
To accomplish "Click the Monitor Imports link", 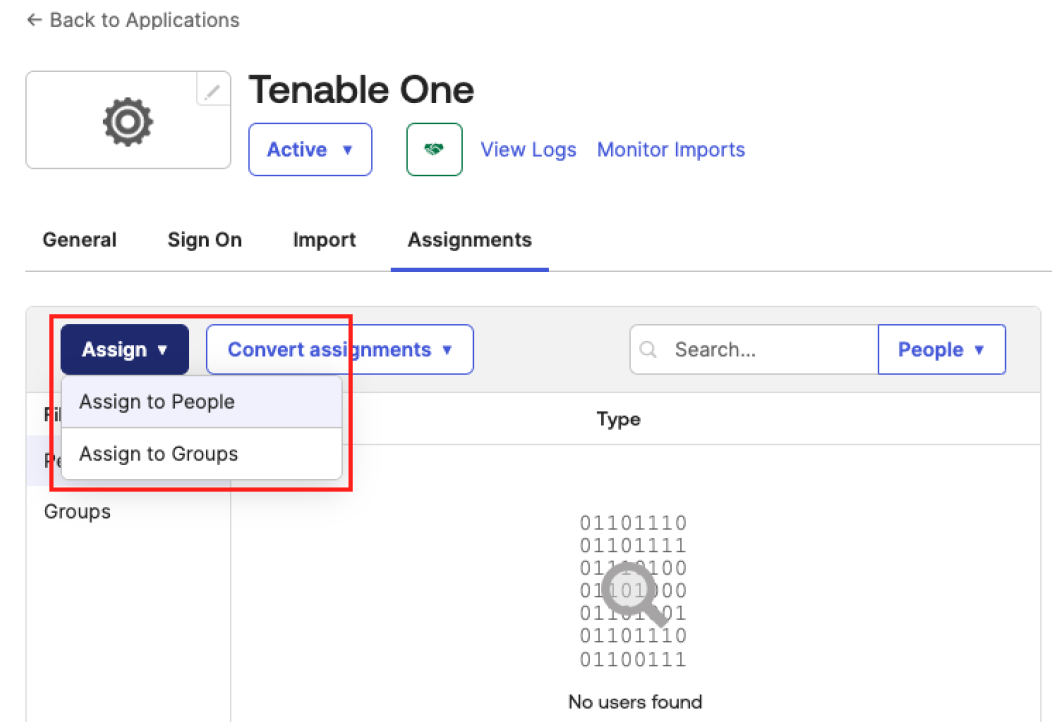I will (671, 150).
